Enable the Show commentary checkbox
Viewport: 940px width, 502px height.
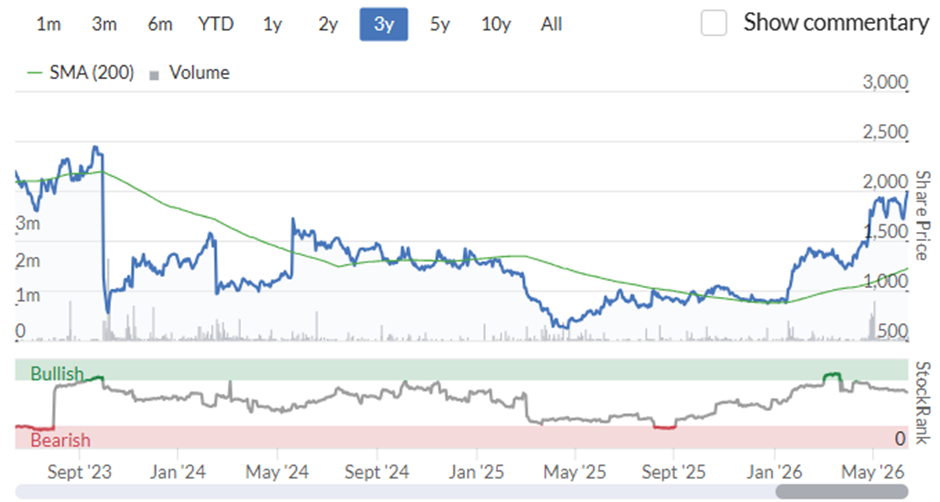714,23
